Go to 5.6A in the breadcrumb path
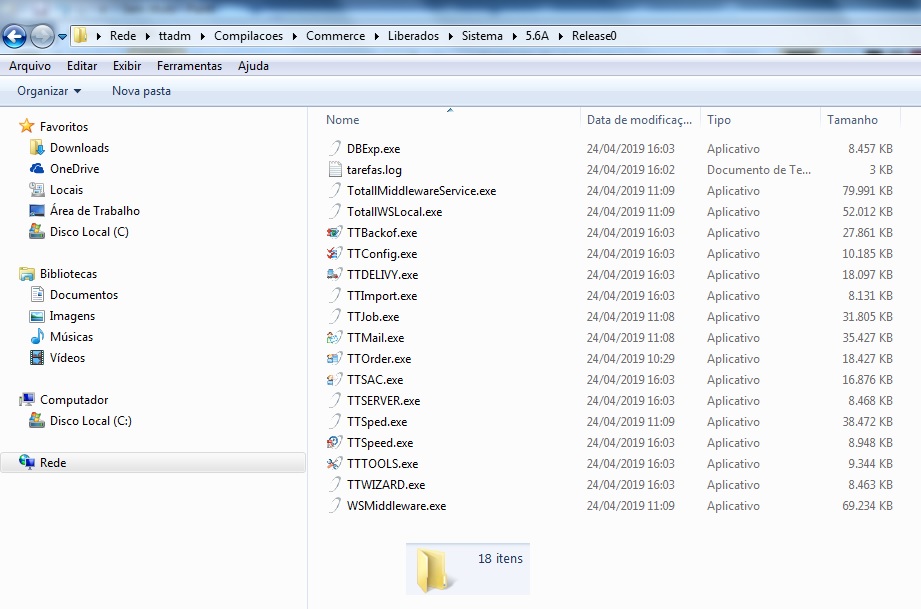Image resolution: width=921 pixels, height=609 pixels. coord(537,36)
